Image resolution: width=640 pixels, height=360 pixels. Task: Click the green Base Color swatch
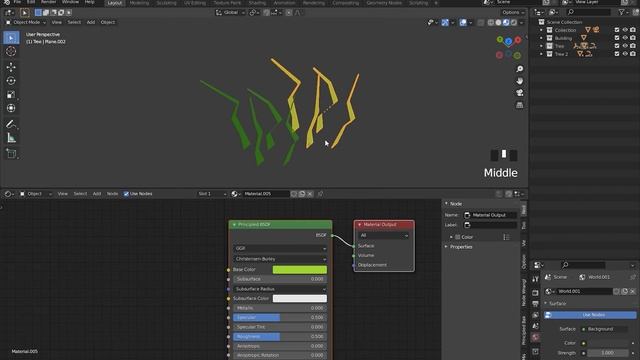coord(300,270)
